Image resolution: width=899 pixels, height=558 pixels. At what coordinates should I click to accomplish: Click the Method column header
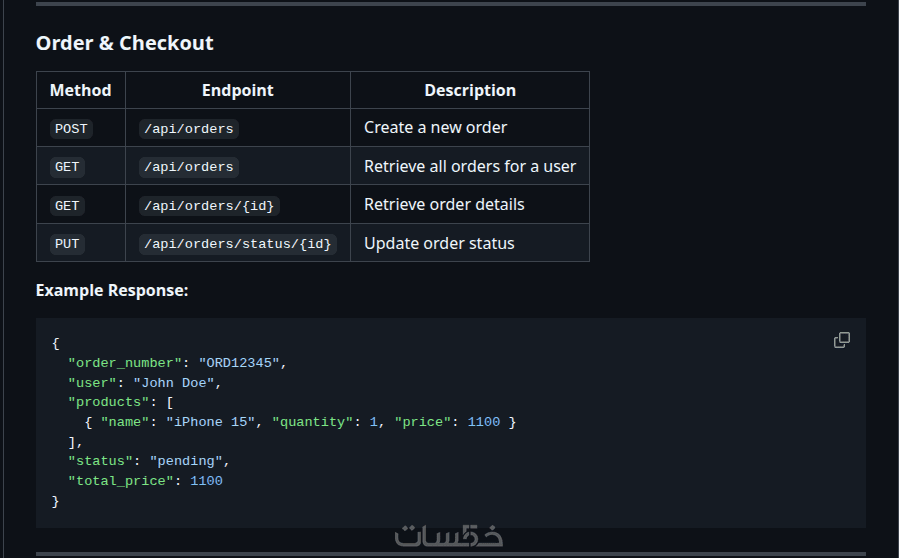tap(81, 90)
